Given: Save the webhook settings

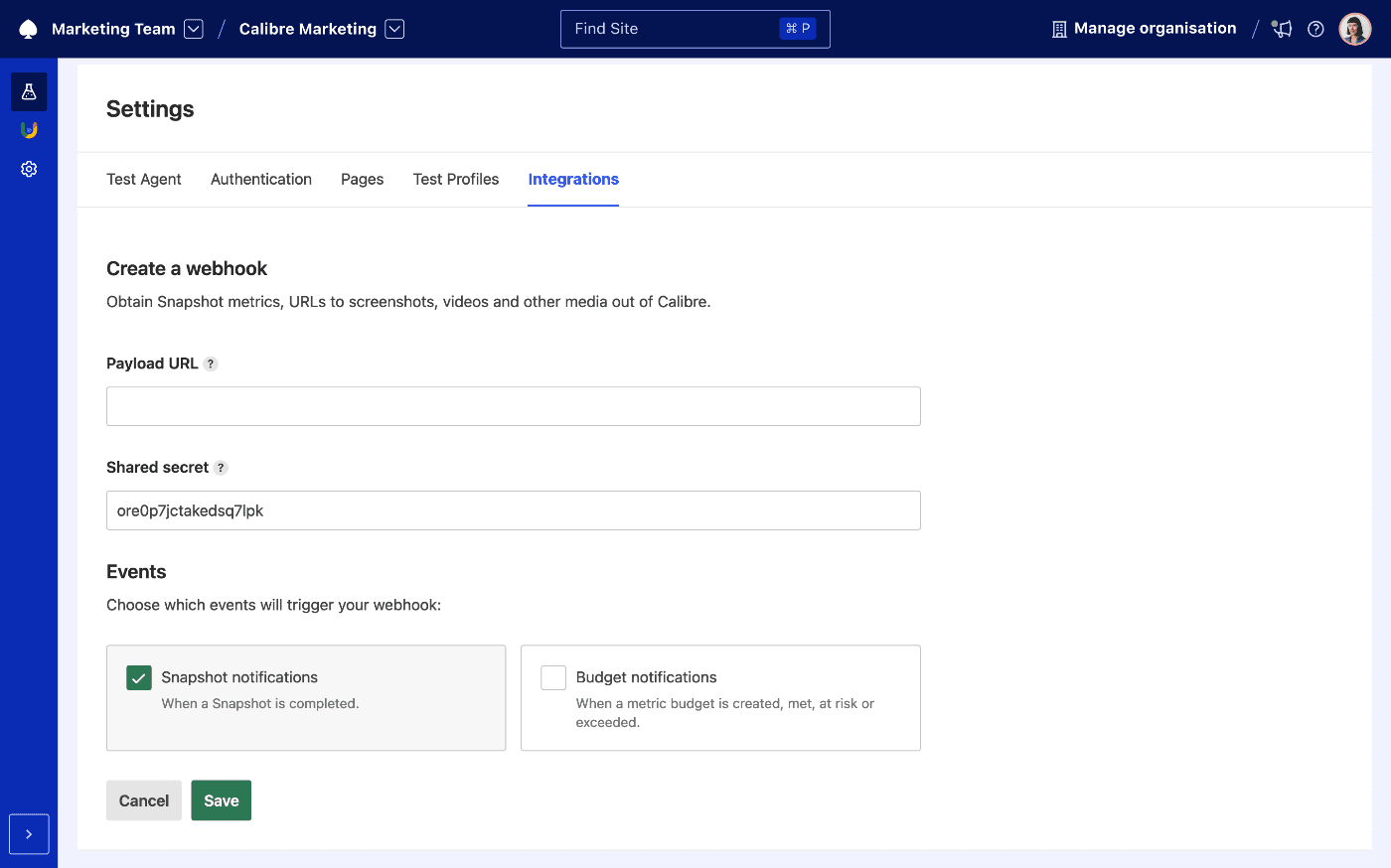Looking at the screenshot, I should pos(221,799).
